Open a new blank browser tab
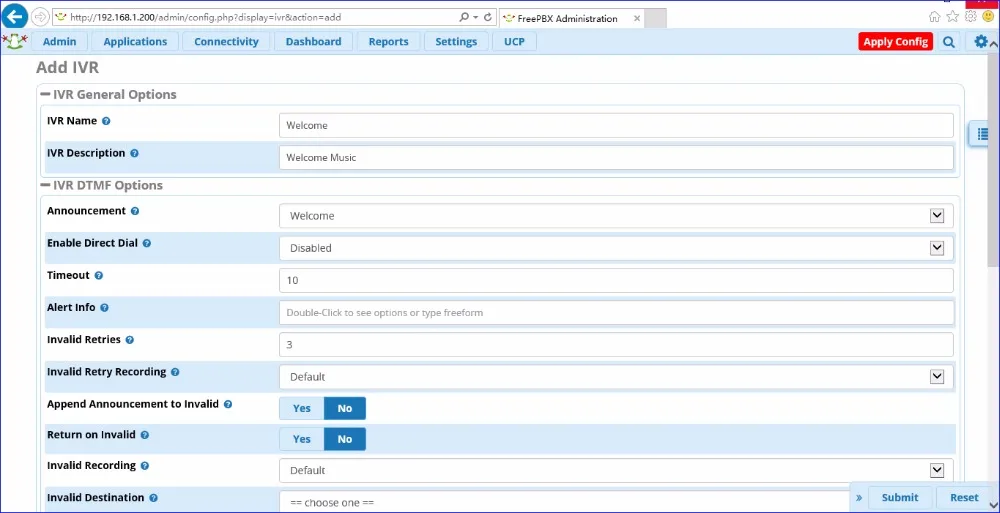1000x513 pixels. tap(656, 19)
